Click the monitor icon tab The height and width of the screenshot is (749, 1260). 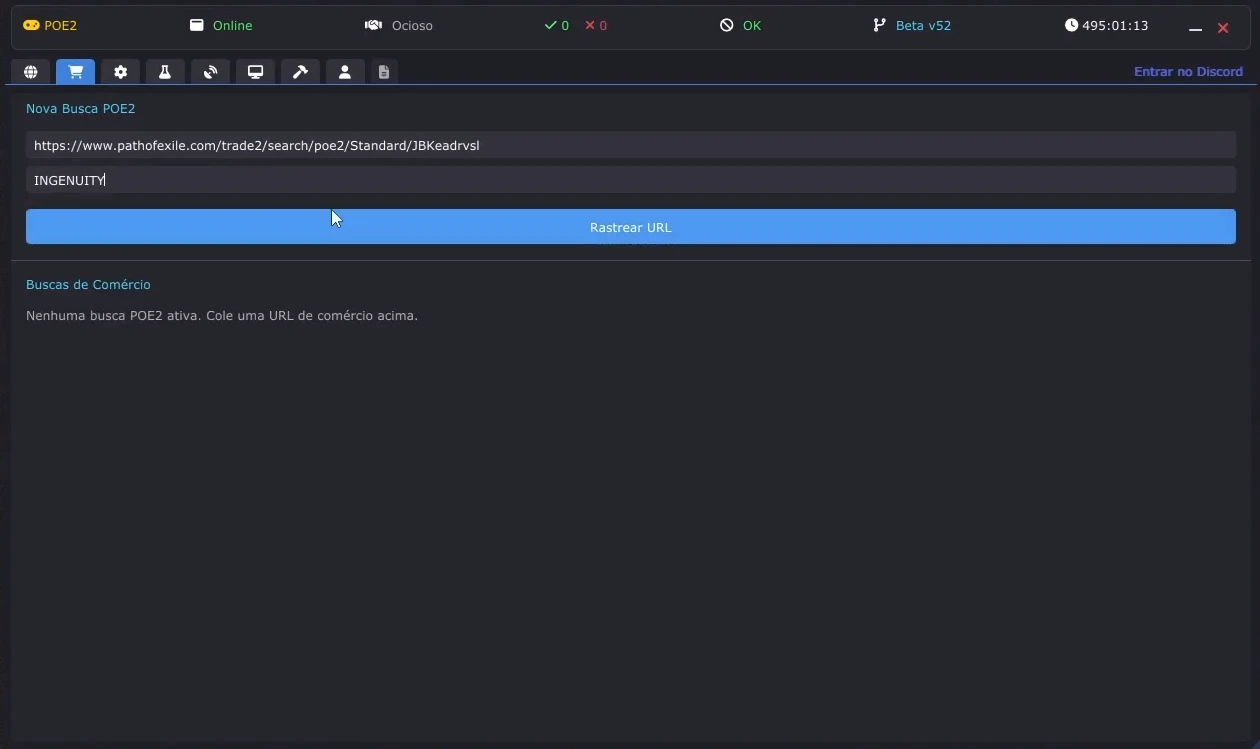255,72
